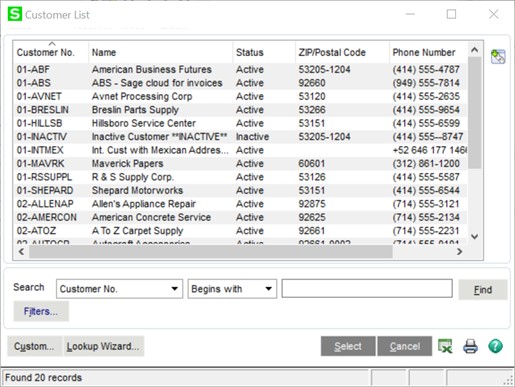The width and height of the screenshot is (515, 387).
Task: Click the name Breslin Parts Supply
Action: coord(135,110)
